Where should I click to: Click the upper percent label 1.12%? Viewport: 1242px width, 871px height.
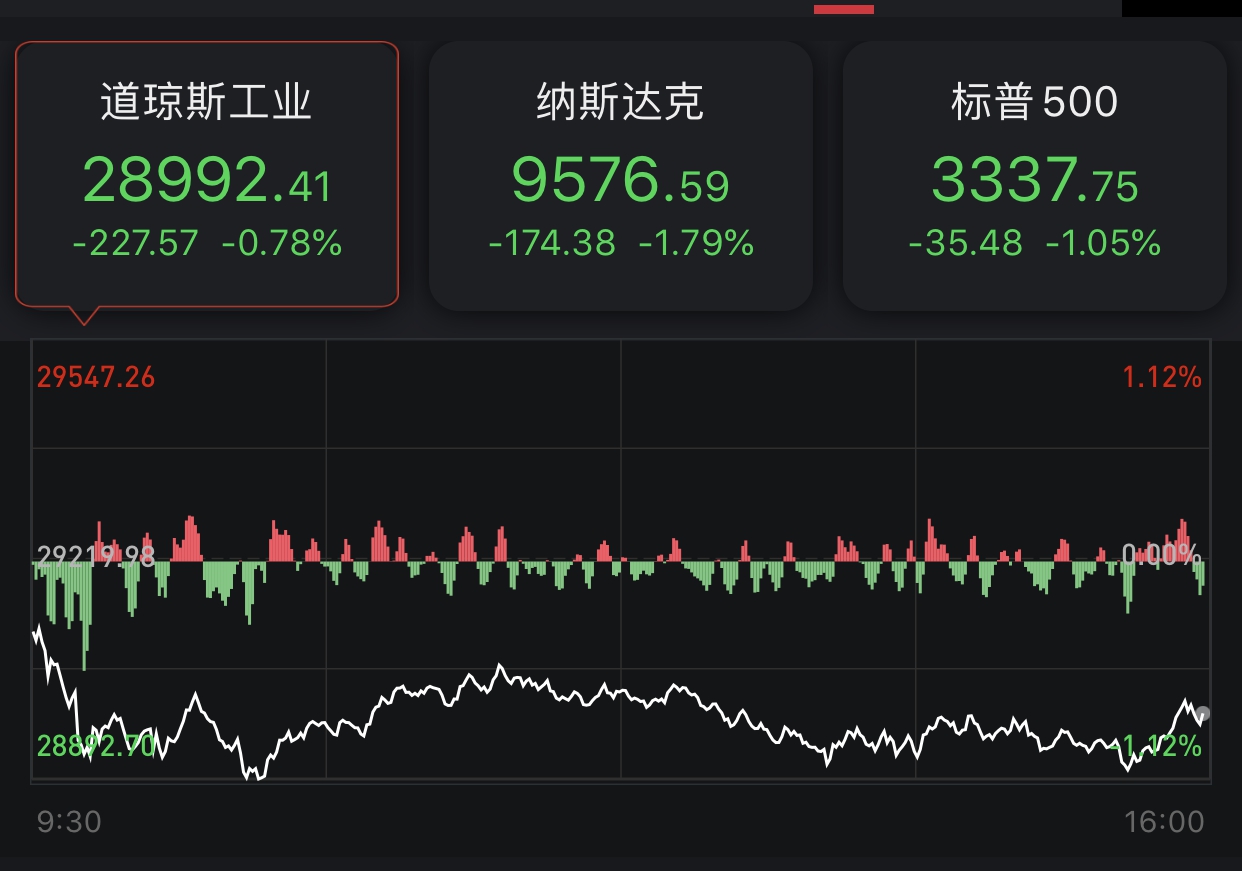click(x=1162, y=377)
